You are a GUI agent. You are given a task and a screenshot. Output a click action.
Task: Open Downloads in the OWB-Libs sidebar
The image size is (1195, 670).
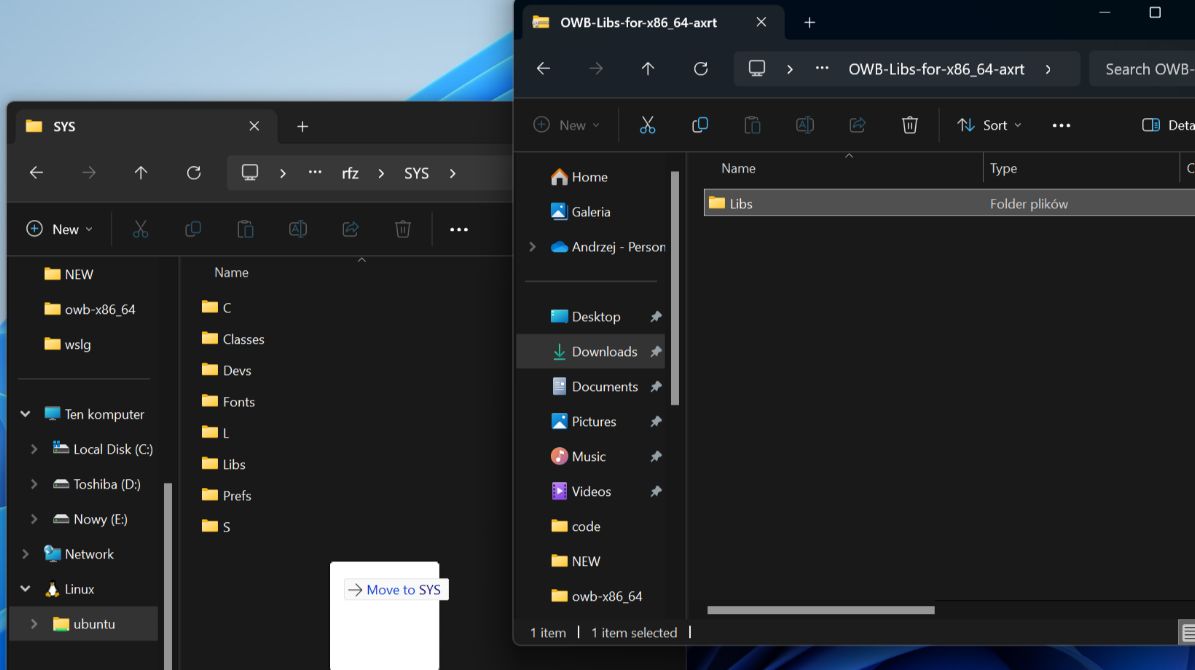click(x=591, y=351)
